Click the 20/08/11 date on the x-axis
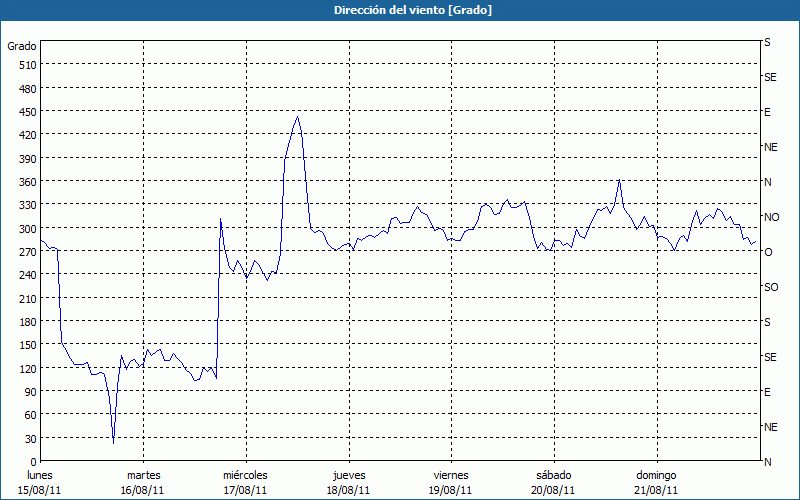 coord(553,490)
